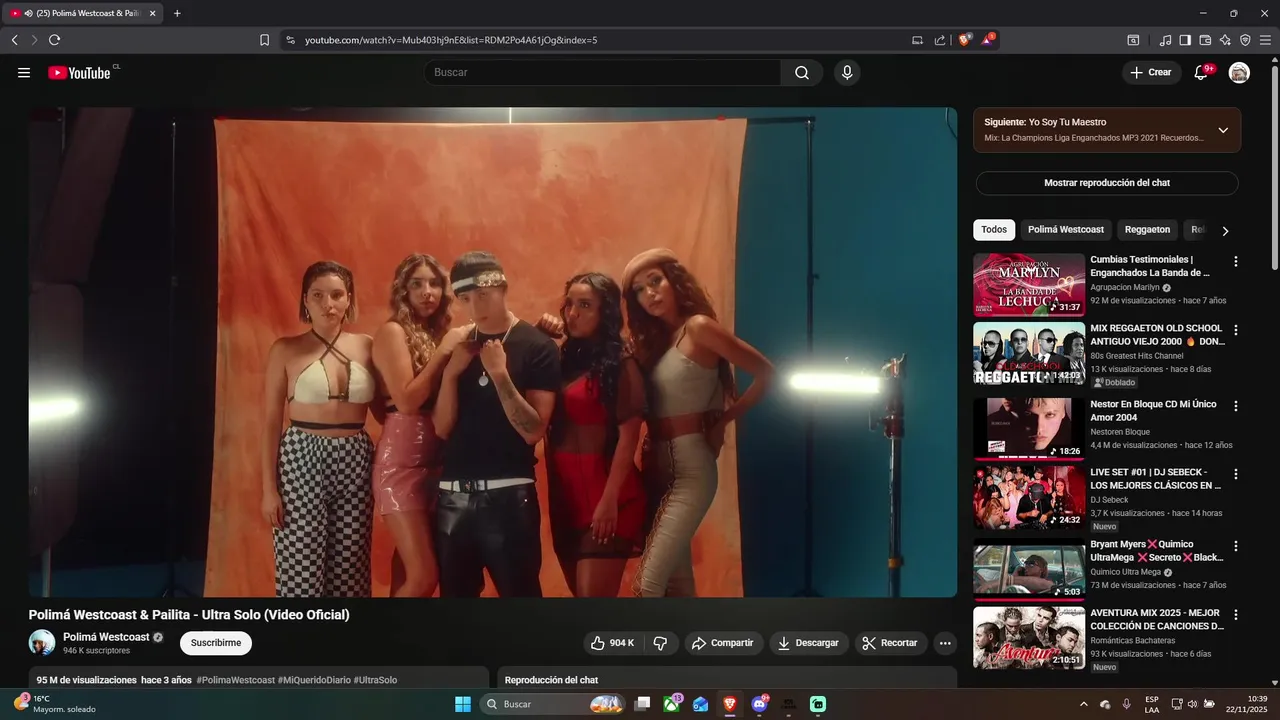
Task: Open Brave playlist music note icon
Action: pyautogui.click(x=1165, y=40)
